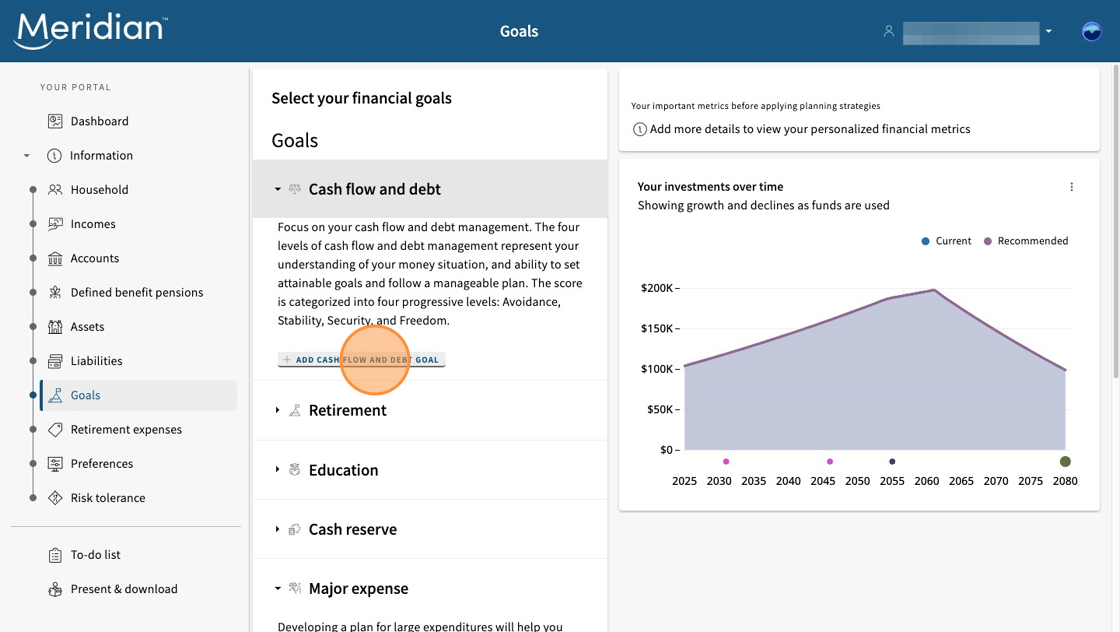Expand the Education goals section
This screenshot has width=1120, height=632.
[x=278, y=470]
